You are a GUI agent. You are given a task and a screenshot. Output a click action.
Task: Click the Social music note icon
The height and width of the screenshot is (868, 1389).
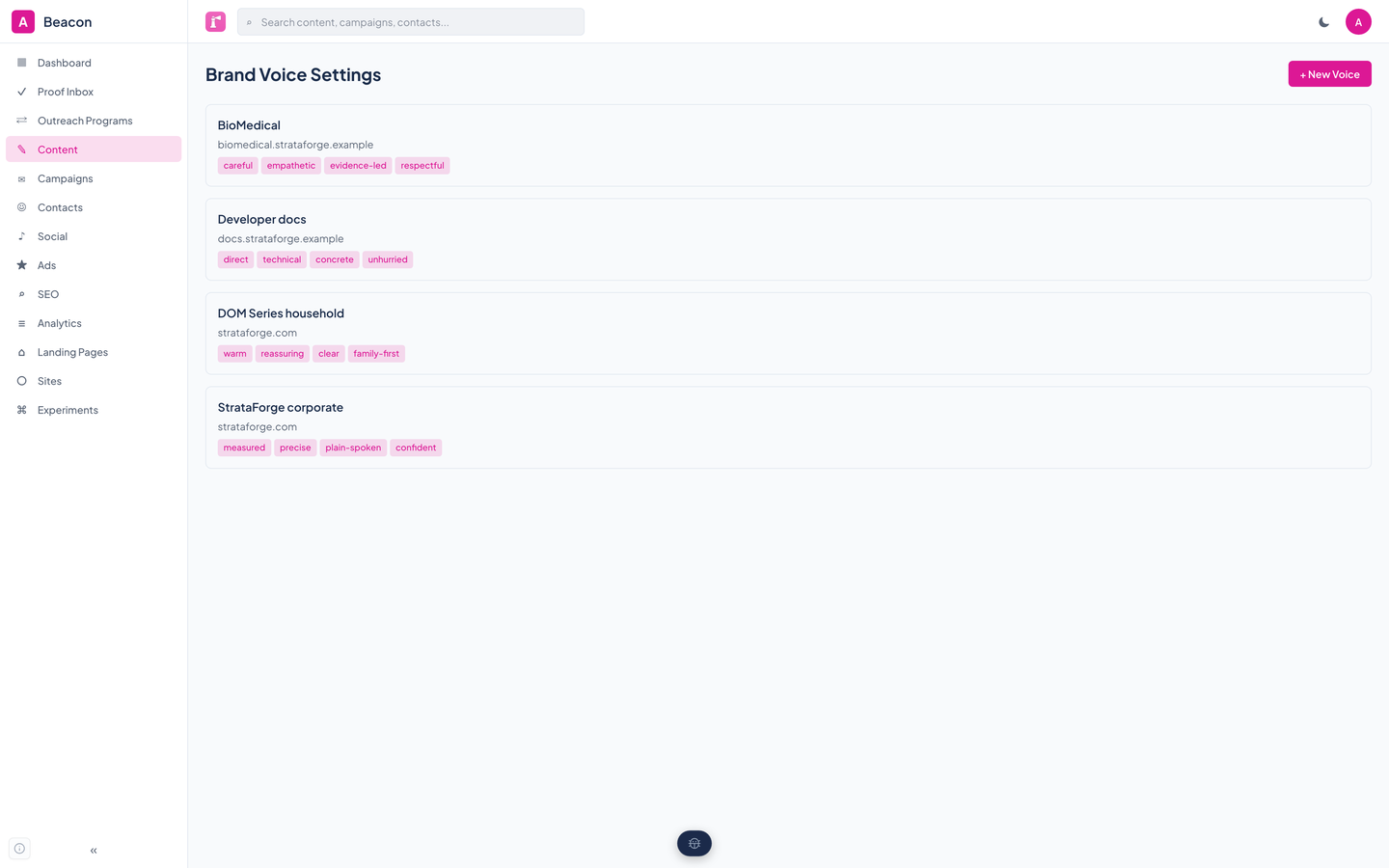point(21,236)
